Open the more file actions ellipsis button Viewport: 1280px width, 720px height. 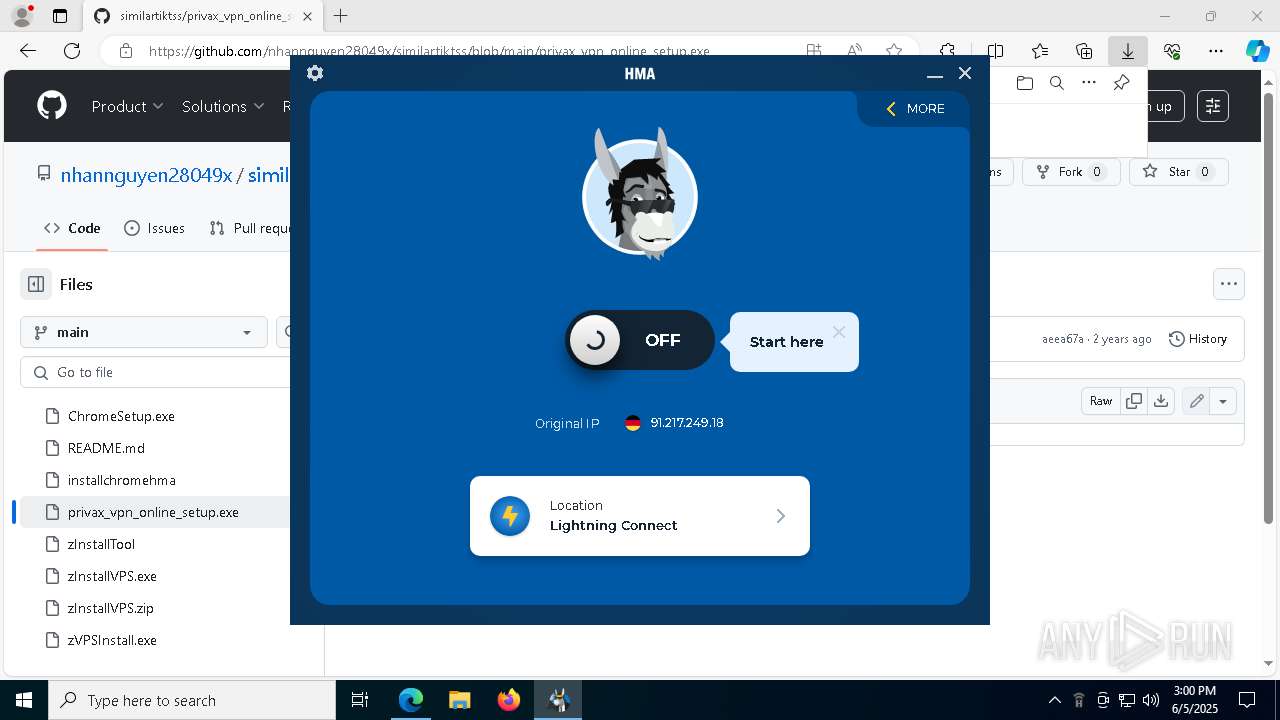pos(1229,284)
